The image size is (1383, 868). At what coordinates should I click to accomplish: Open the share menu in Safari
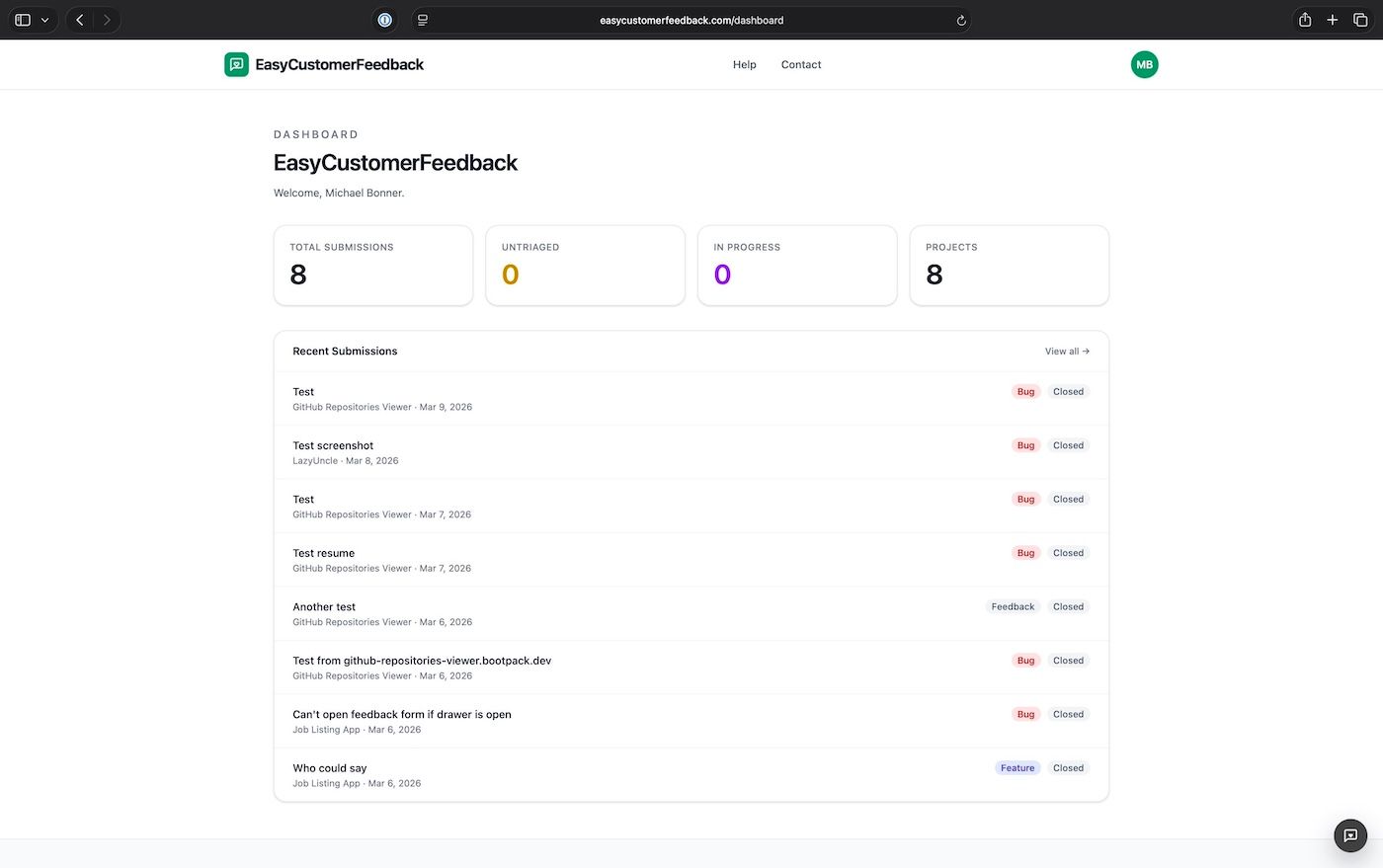click(1304, 19)
